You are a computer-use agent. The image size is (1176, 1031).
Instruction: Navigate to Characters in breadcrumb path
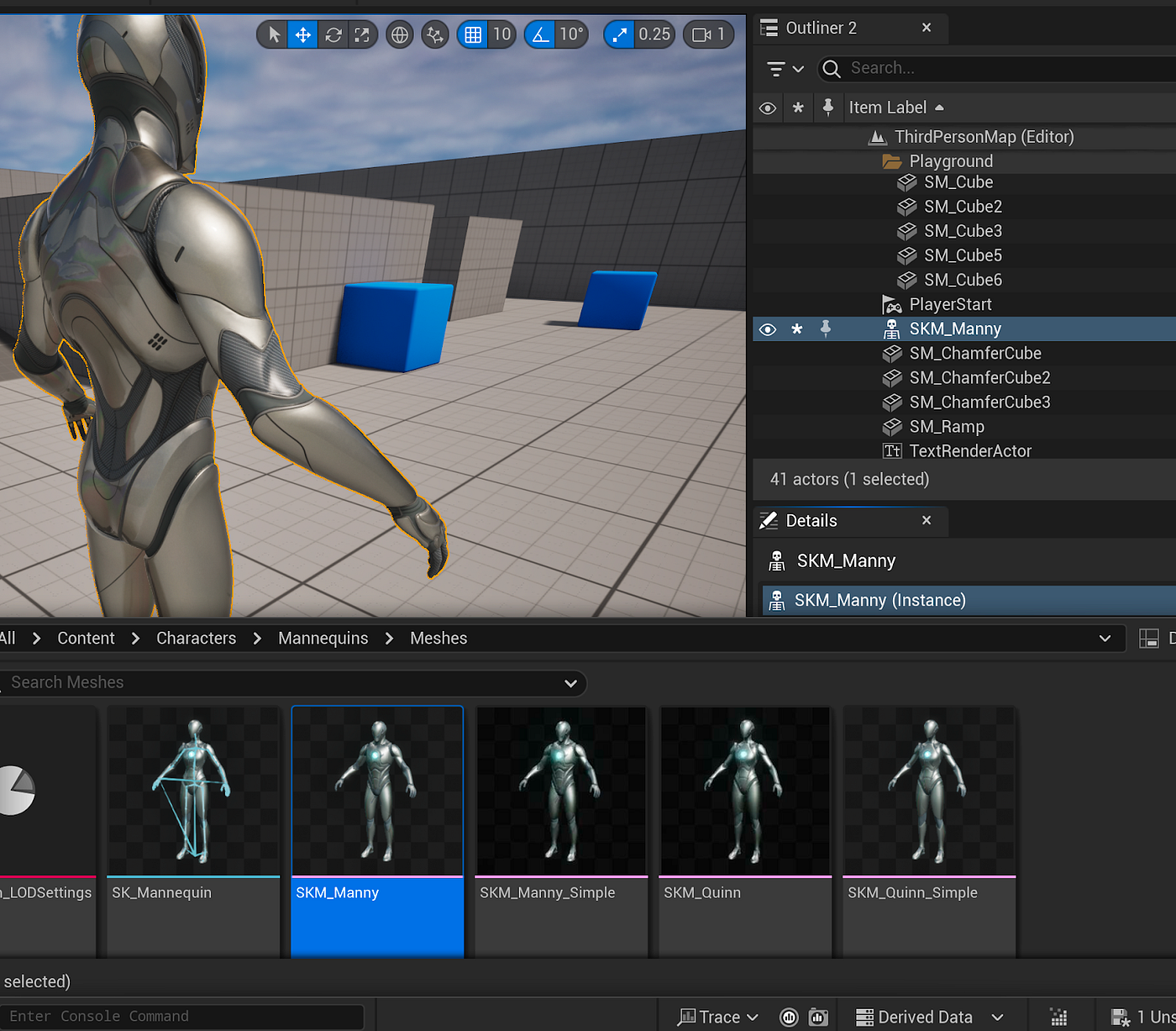pos(196,639)
